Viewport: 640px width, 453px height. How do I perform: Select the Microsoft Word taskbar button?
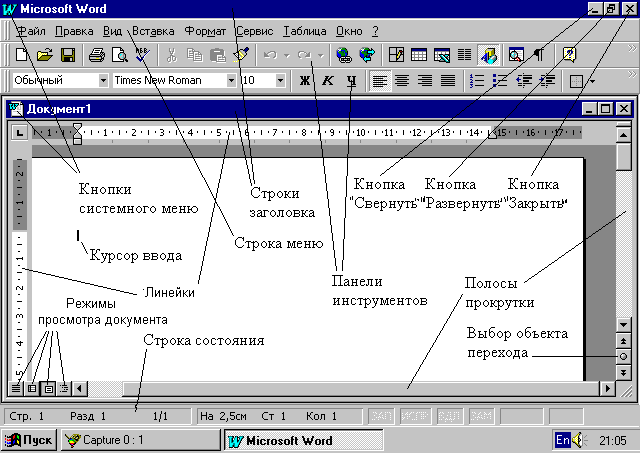tap(304, 440)
